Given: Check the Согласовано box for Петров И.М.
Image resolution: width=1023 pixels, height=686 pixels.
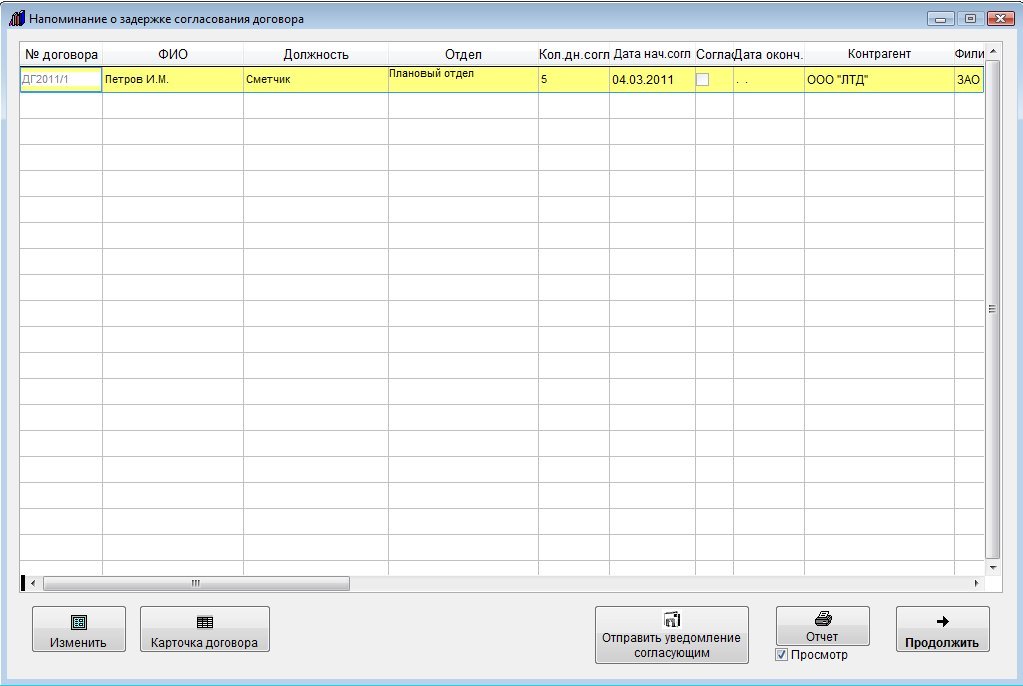Looking at the screenshot, I should [x=703, y=80].
